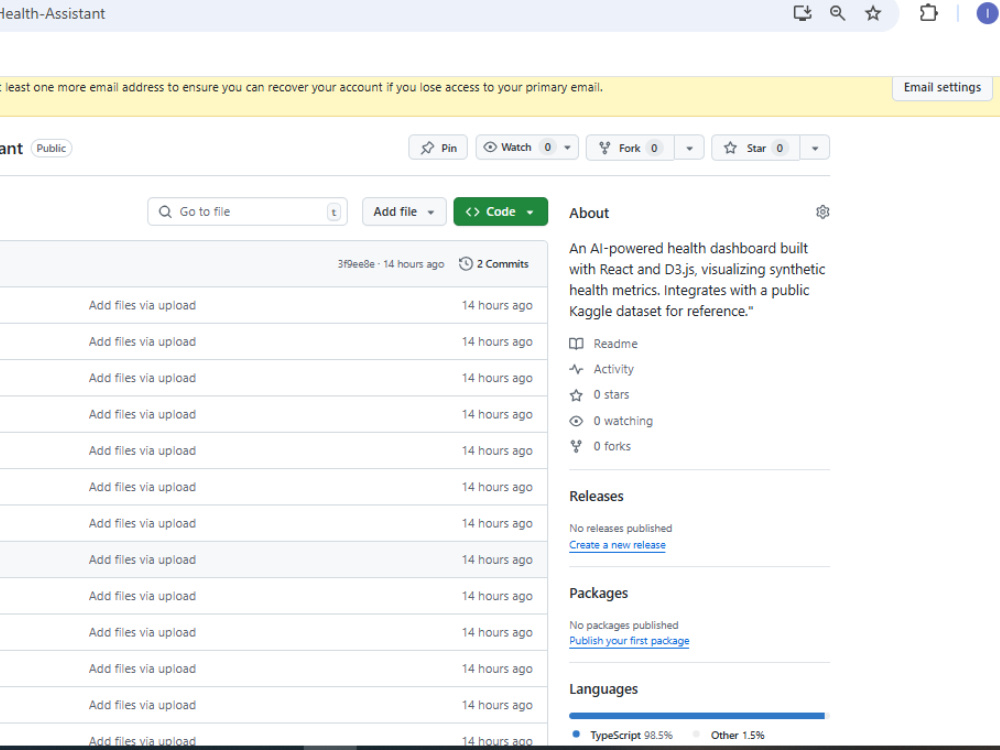The width and height of the screenshot is (1000, 750).
Task: Click the Releases heading link
Action: pos(596,496)
